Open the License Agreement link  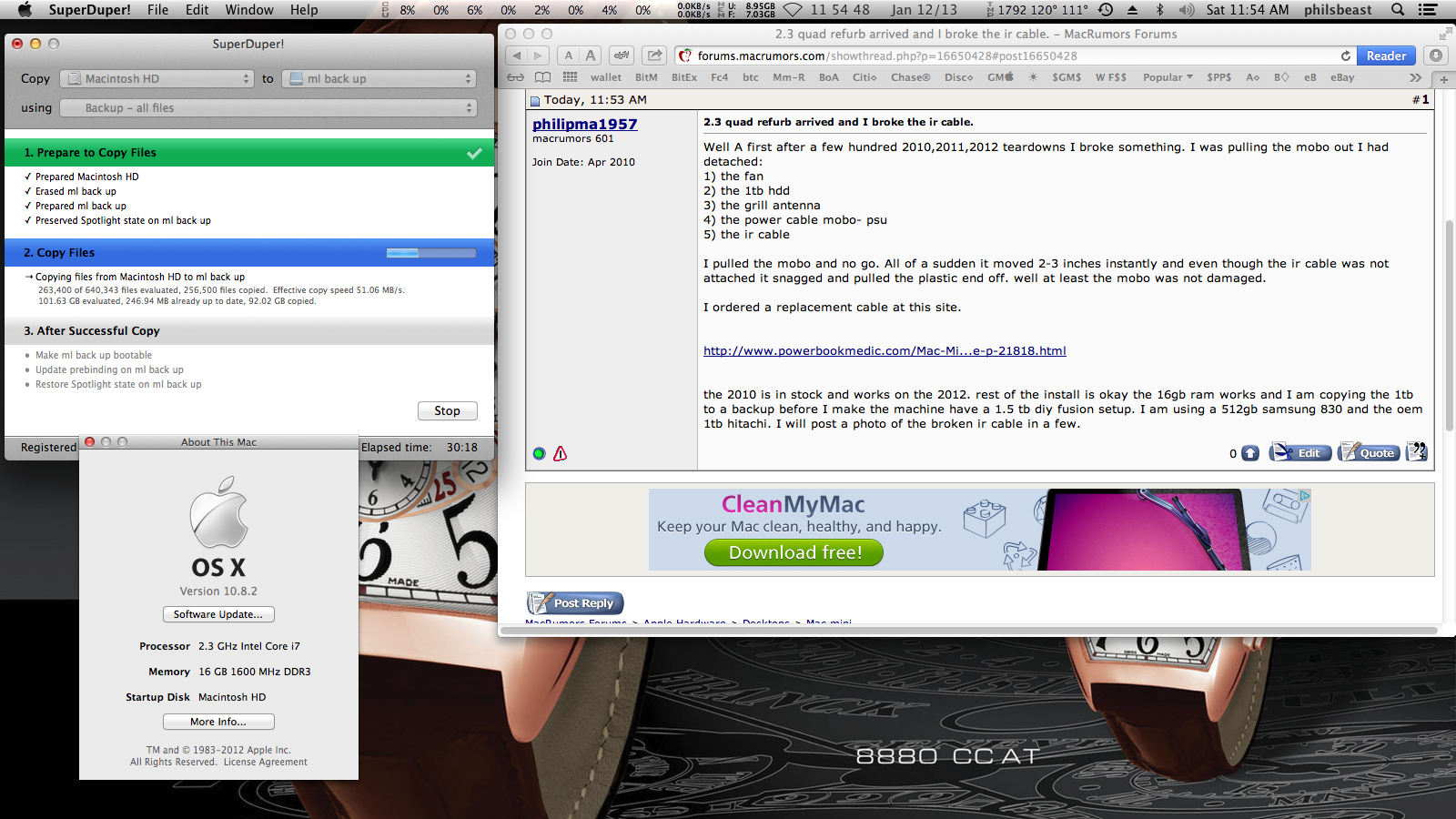click(x=266, y=763)
